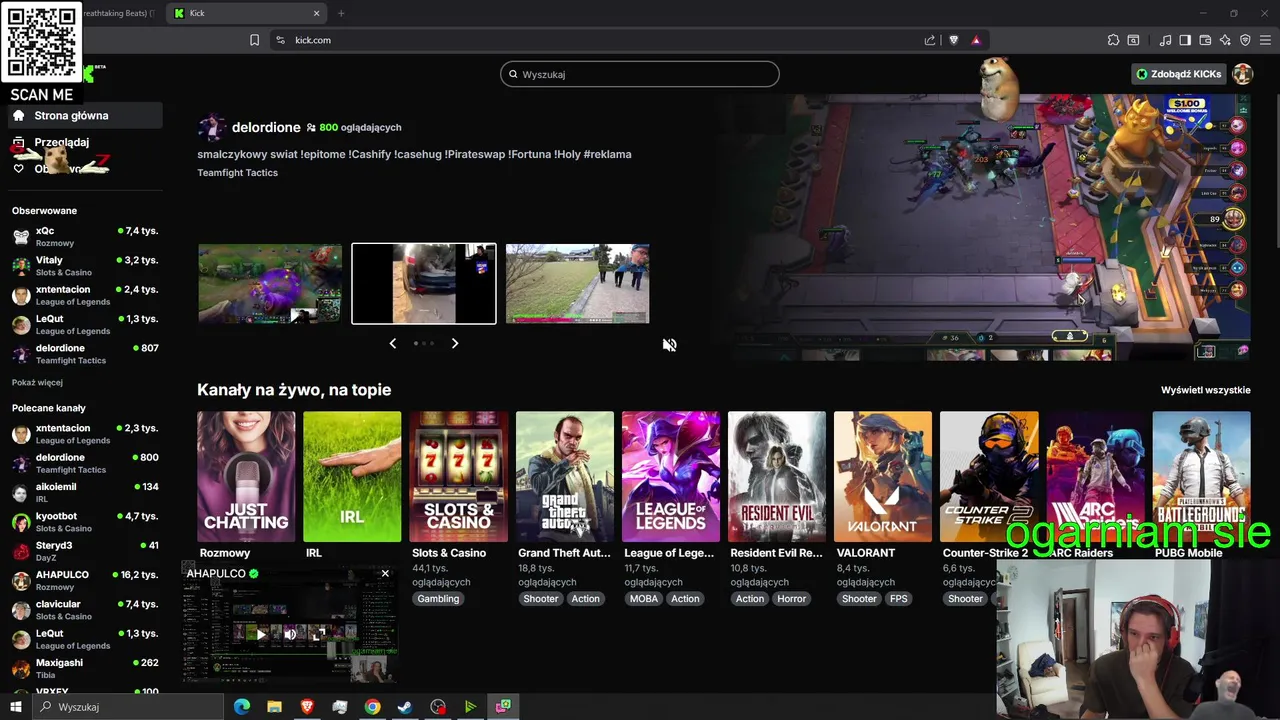Image resolution: width=1280 pixels, height=720 pixels.
Task: Close the Kick browser tab
Action: click(317, 13)
